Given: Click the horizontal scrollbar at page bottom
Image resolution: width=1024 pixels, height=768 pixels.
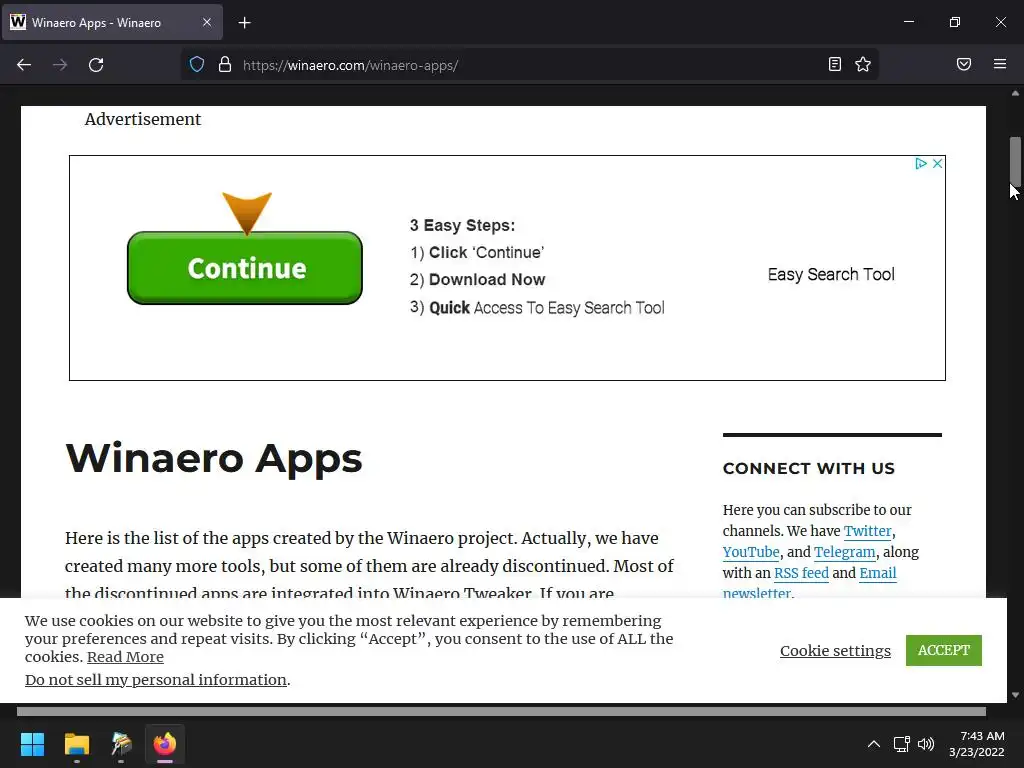Looking at the screenshot, I should [x=501, y=711].
